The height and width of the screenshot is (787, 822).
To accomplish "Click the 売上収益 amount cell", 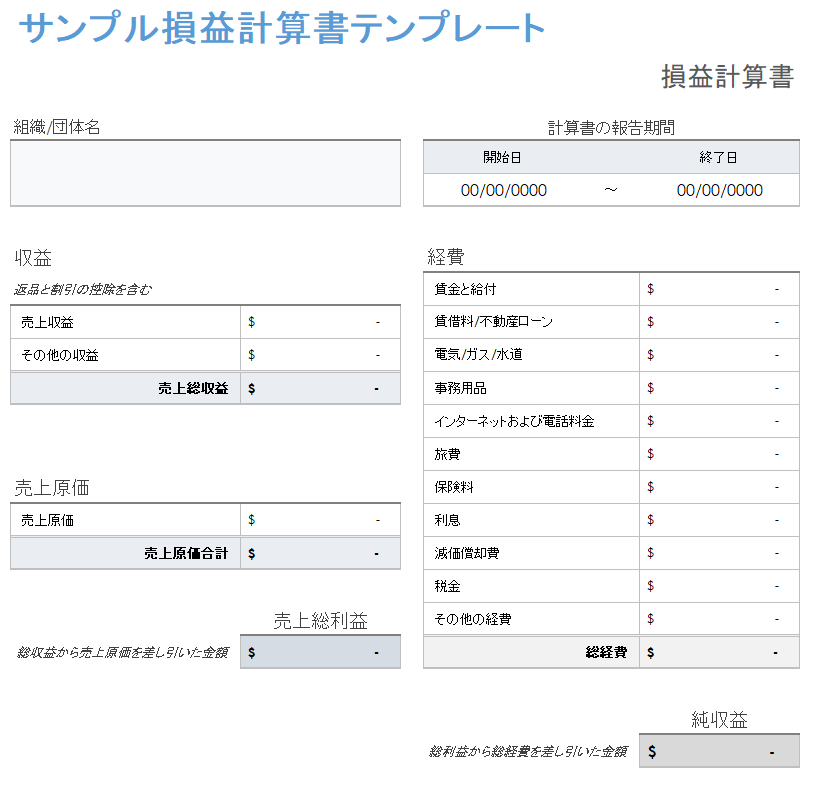I will (x=320, y=322).
